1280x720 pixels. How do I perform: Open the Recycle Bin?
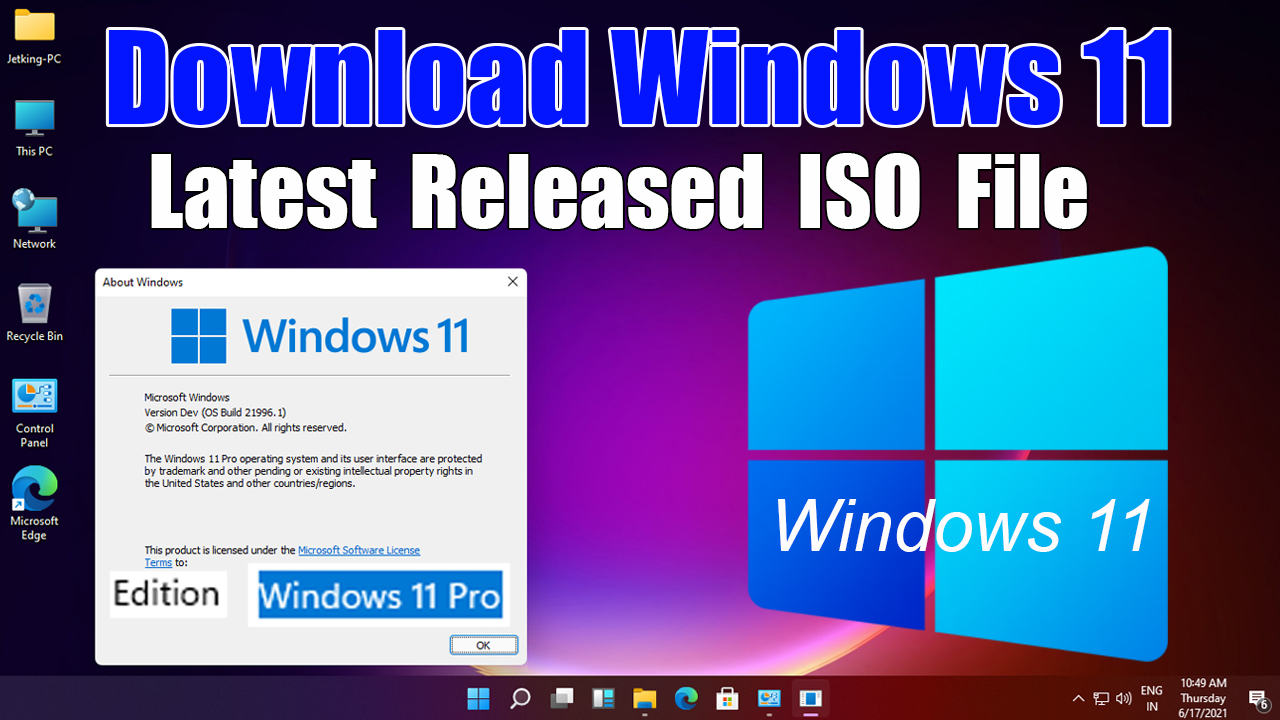pos(34,312)
